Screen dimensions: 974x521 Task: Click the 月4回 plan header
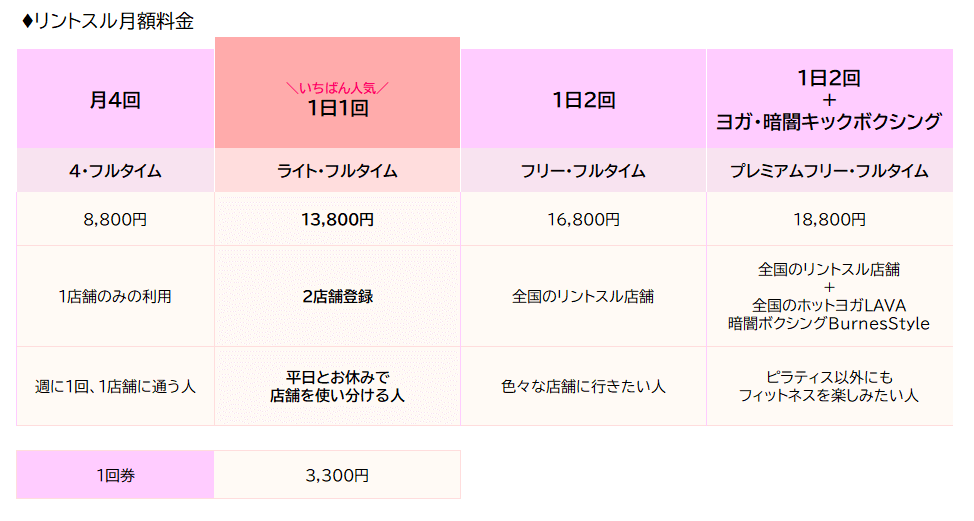pyautogui.click(x=115, y=99)
